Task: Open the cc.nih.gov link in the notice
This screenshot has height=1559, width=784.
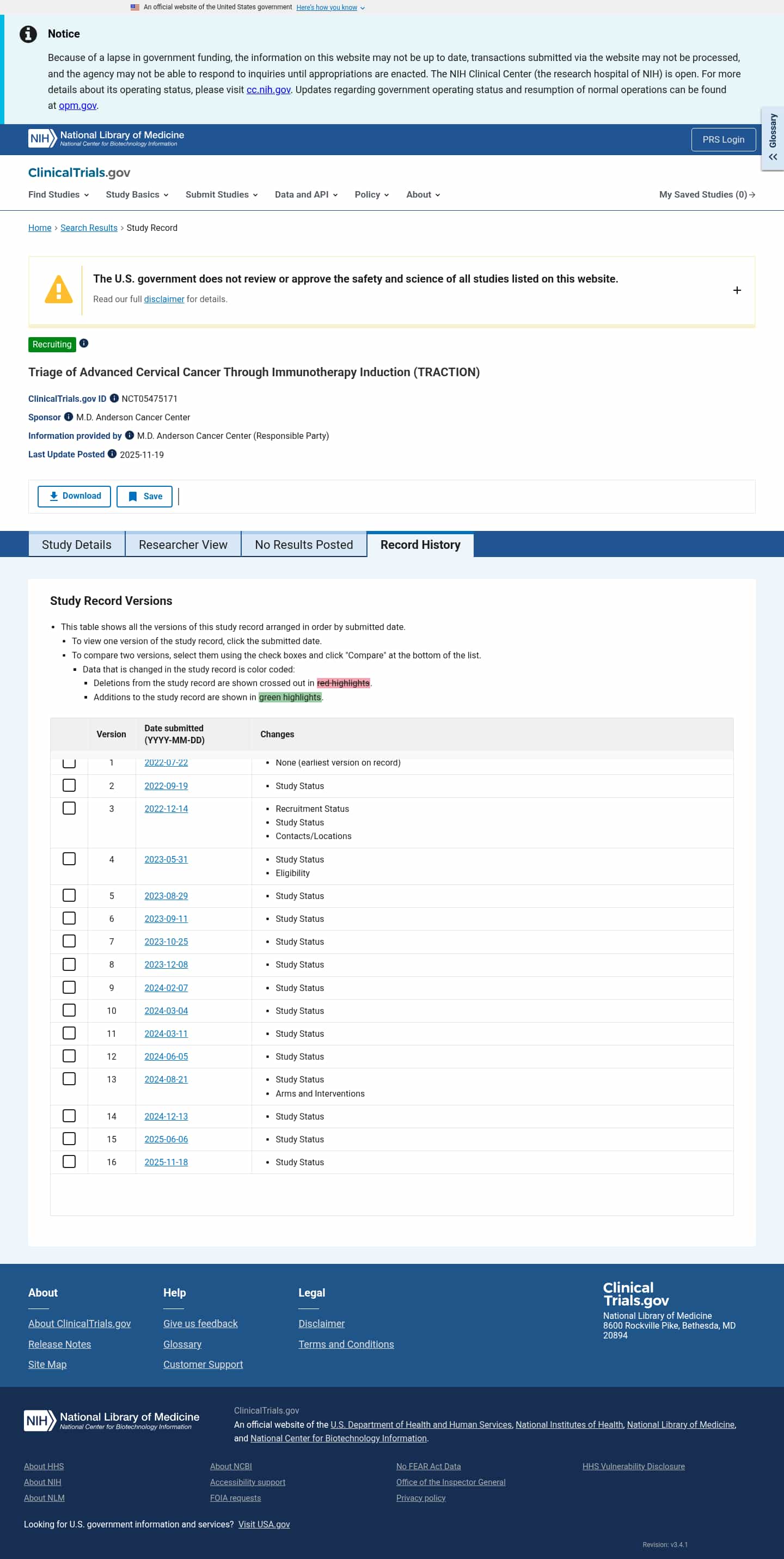Action: [x=268, y=89]
